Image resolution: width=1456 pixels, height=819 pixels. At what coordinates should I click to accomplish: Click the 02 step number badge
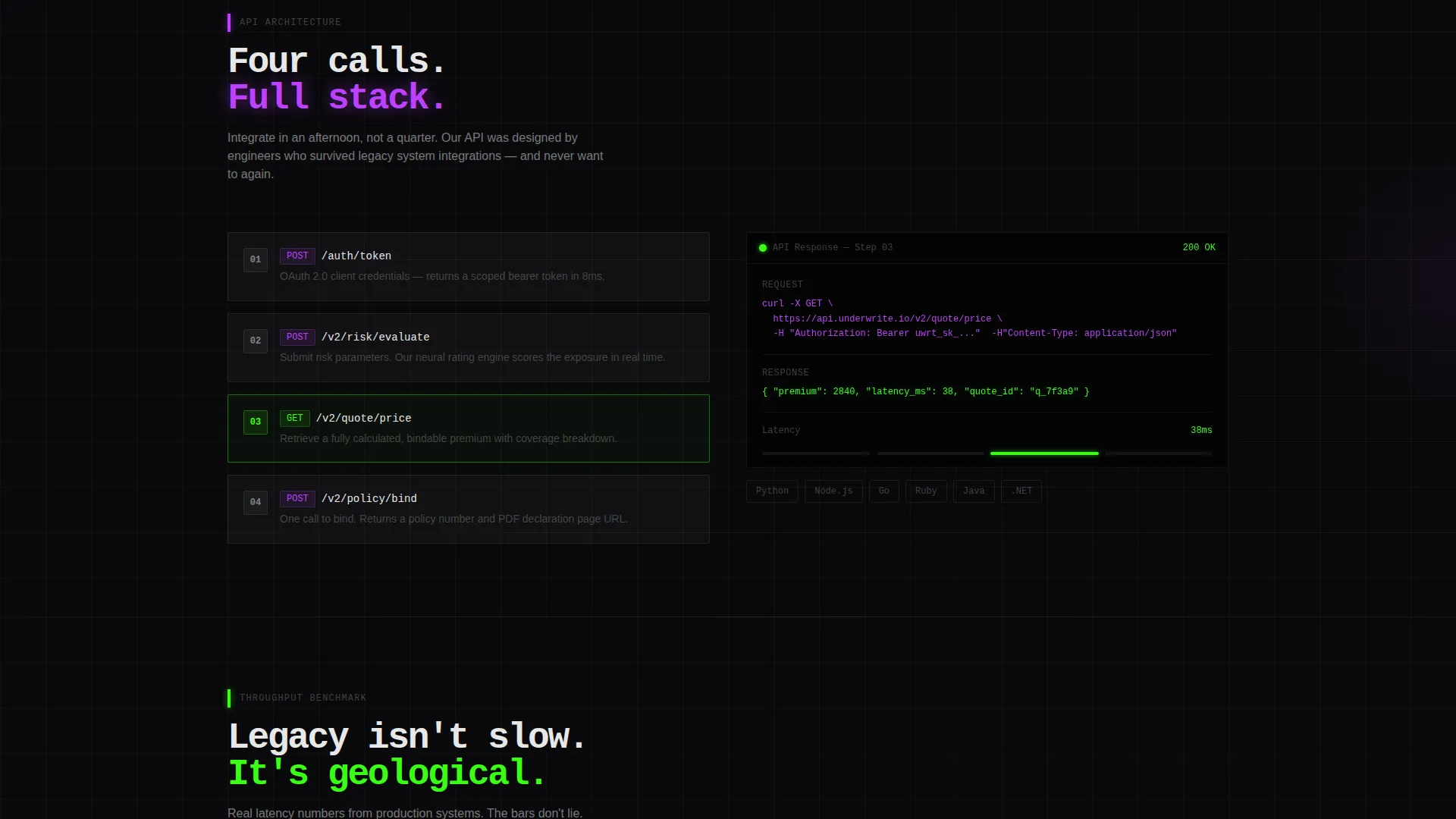[x=256, y=340]
